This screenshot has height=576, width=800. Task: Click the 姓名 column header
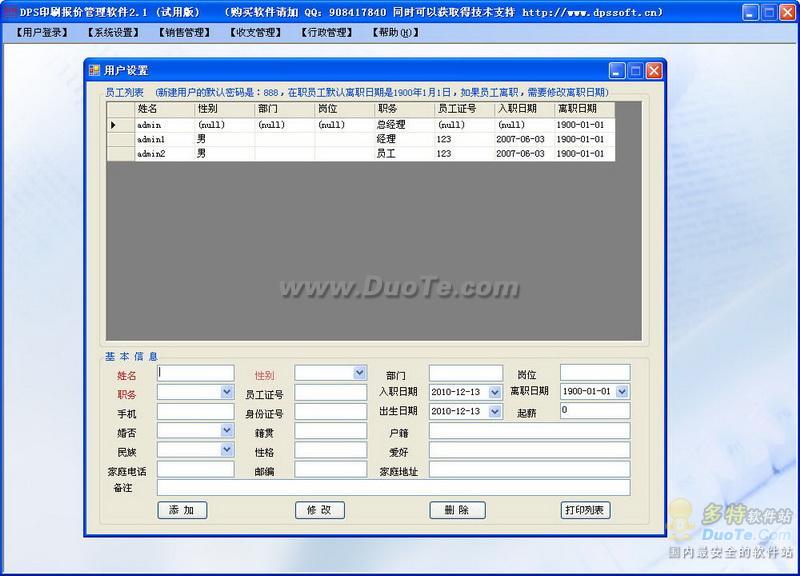pyautogui.click(x=164, y=109)
